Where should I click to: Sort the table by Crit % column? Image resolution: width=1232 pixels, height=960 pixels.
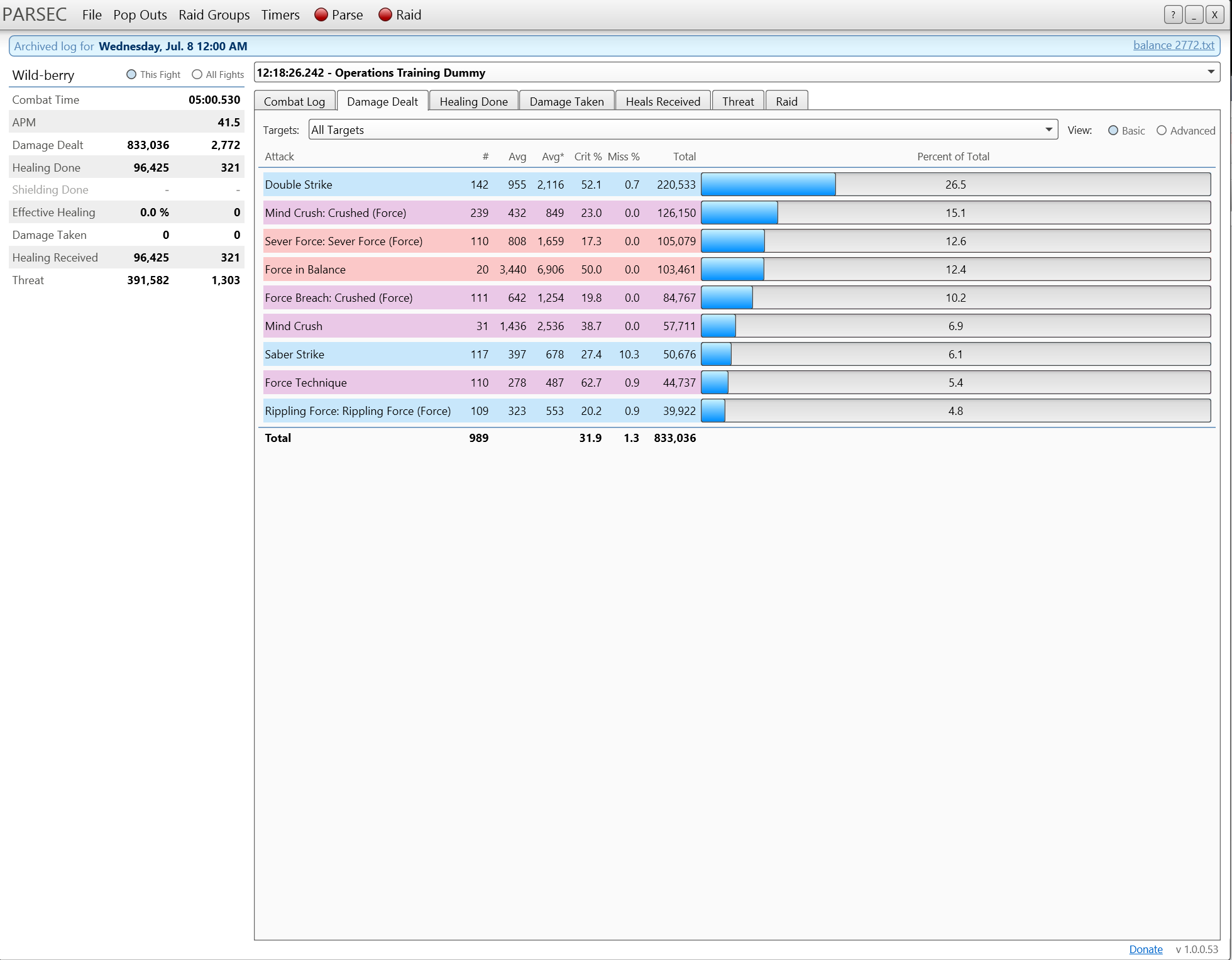[x=588, y=157]
